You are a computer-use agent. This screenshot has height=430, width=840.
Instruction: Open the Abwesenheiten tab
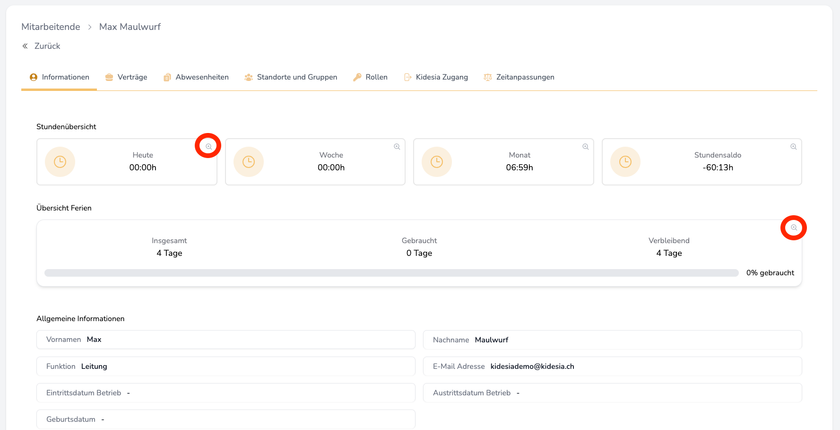196,77
